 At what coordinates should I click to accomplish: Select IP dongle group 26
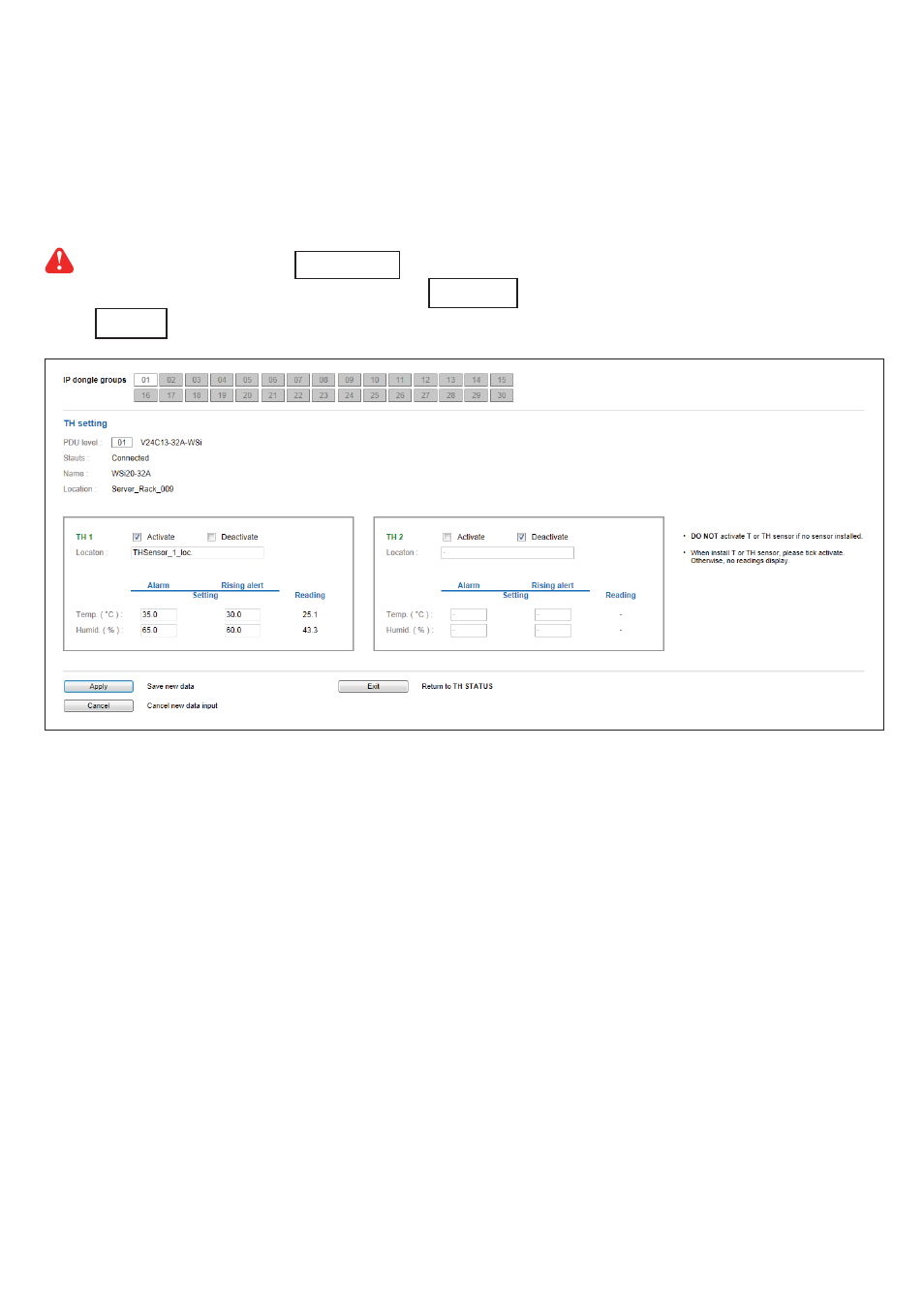[x=400, y=395]
